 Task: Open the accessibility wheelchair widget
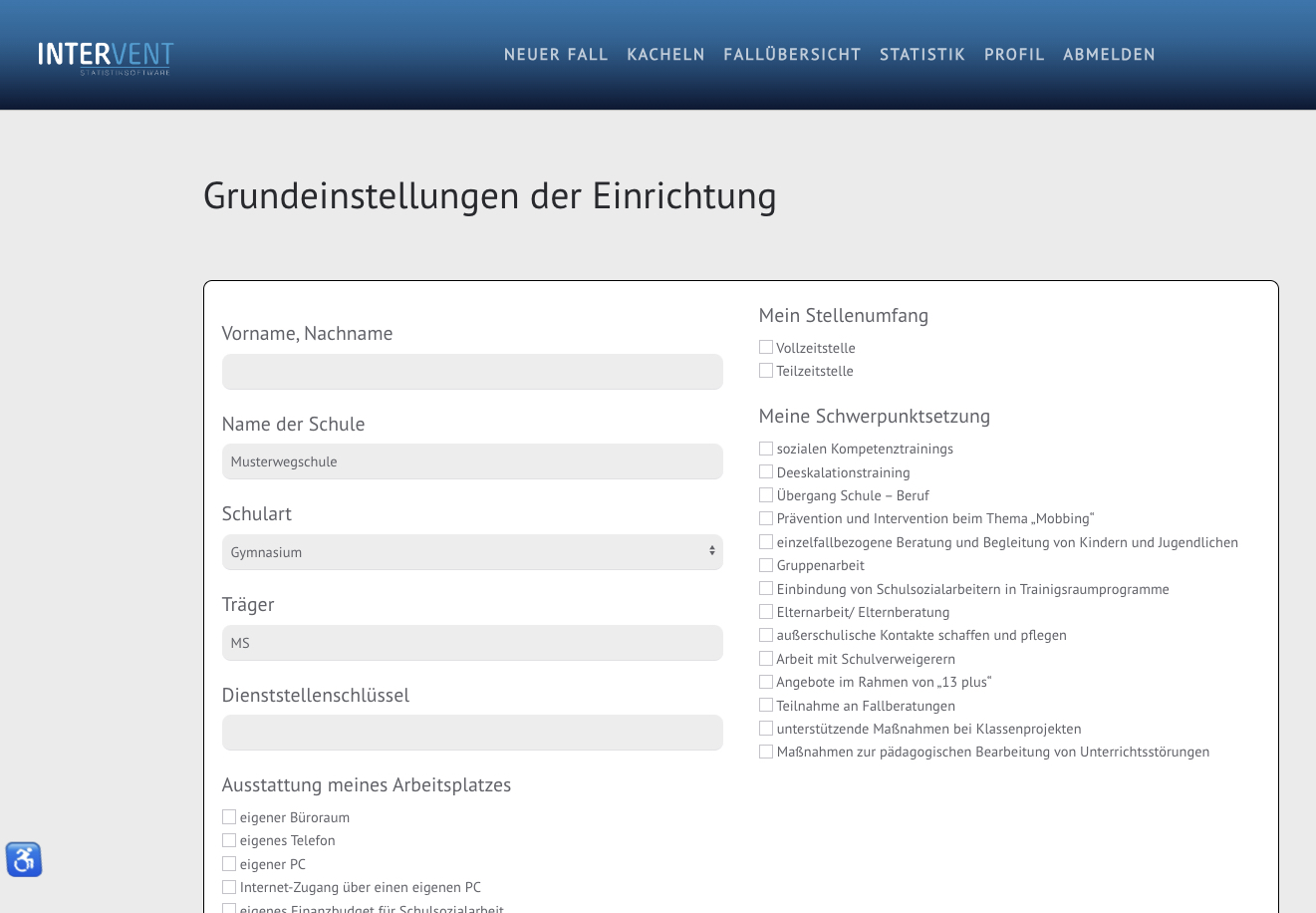click(x=24, y=859)
